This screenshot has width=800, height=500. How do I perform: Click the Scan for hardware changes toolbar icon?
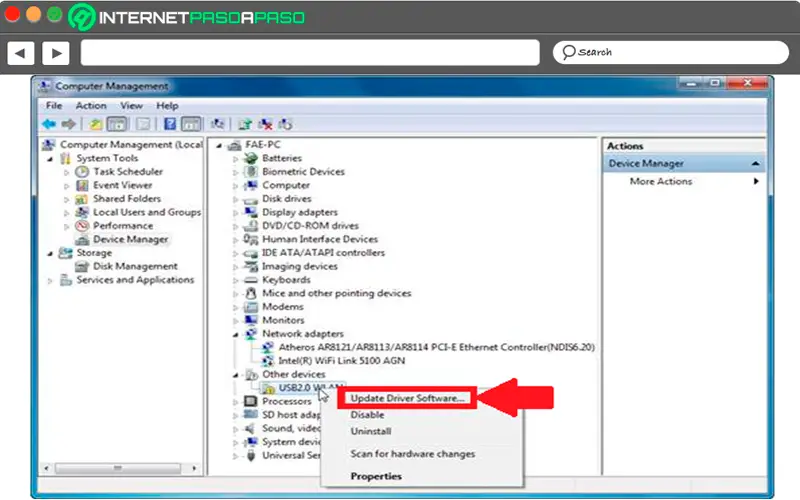[x=218, y=124]
